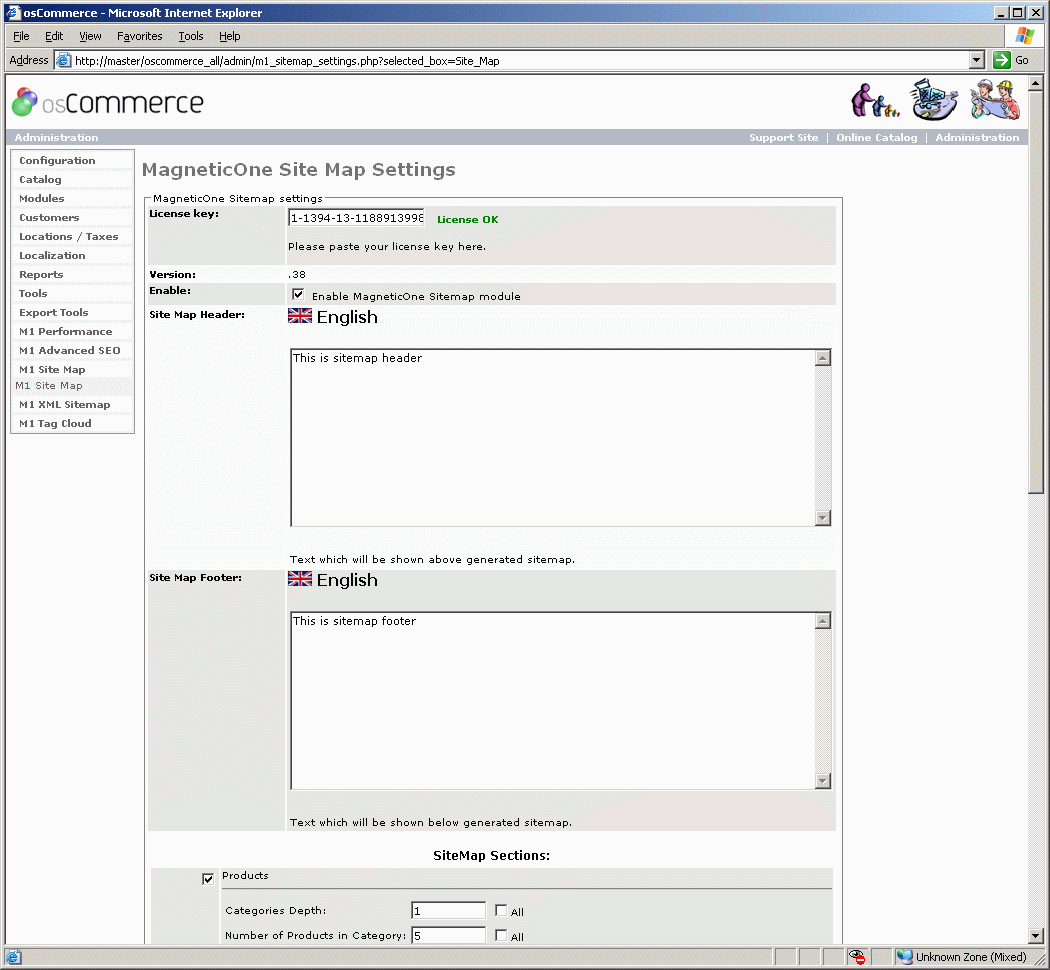The width and height of the screenshot is (1050, 970).
Task: Click the UK flag beside Site Map Footer
Action: 300,579
